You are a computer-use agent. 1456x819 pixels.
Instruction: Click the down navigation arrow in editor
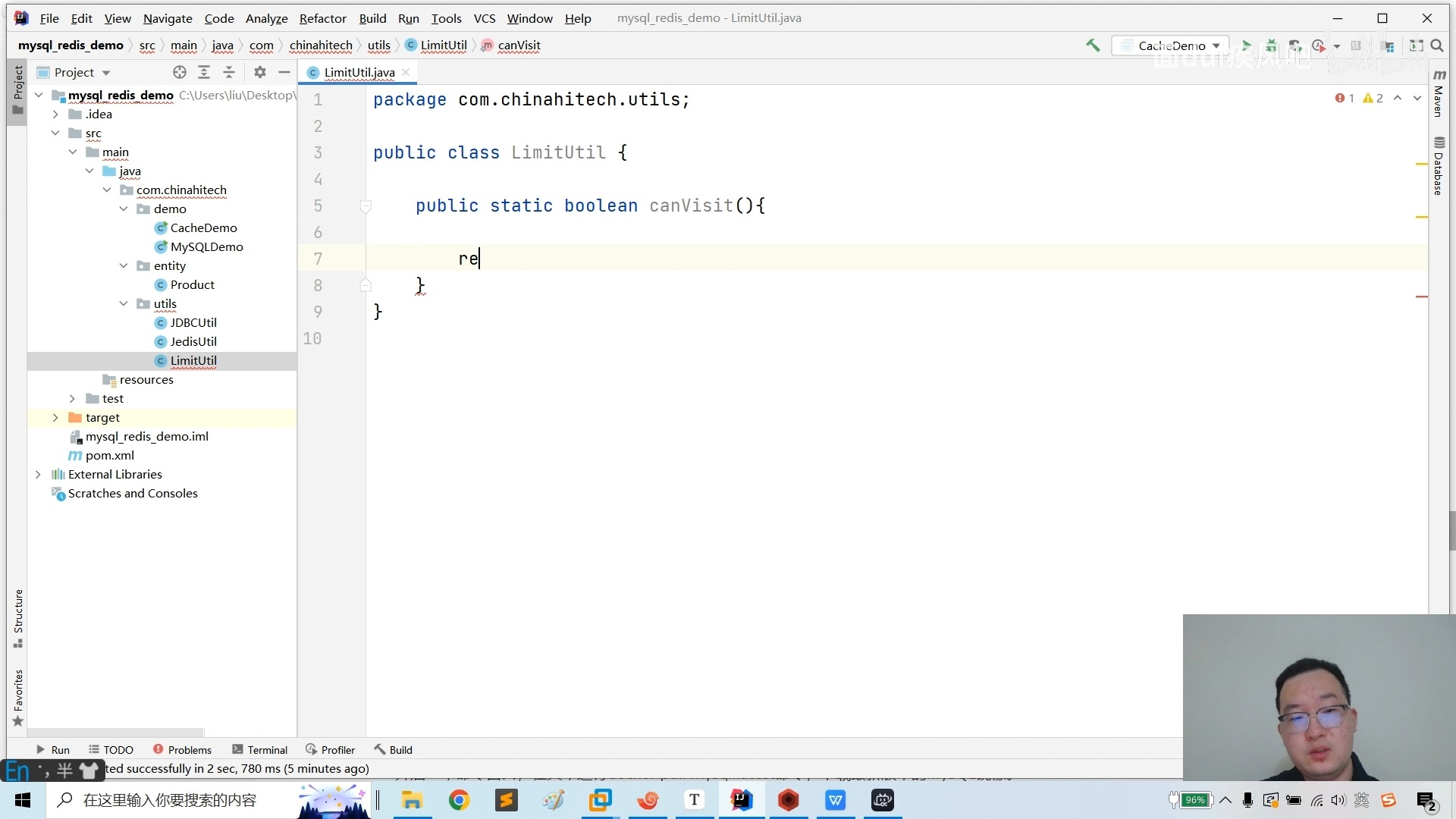click(1417, 97)
